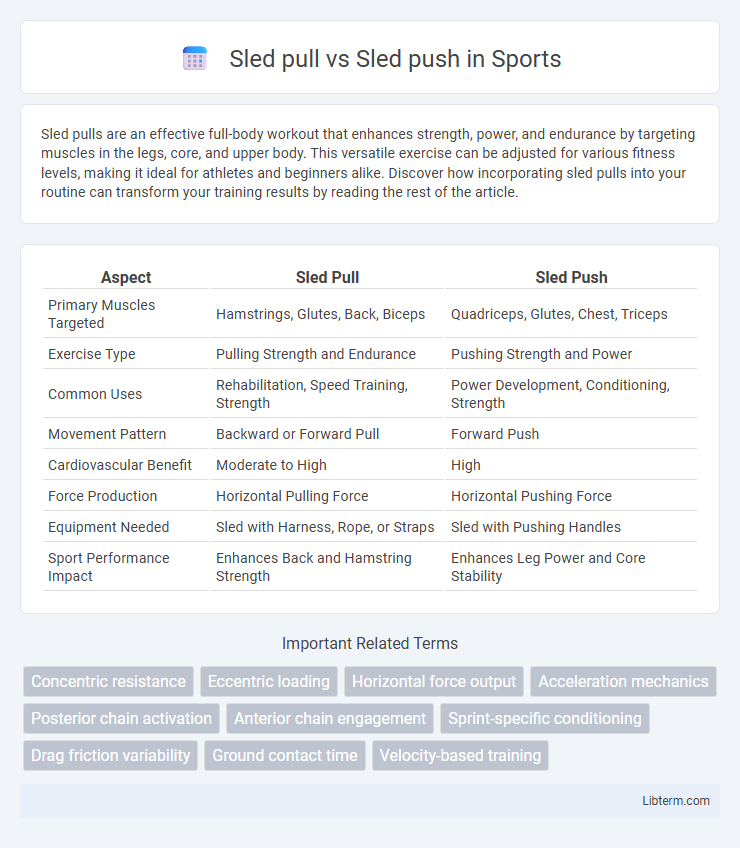Select the Cardiovascular Benefit row label
Viewport: 740px width, 848px height.
tap(120, 465)
